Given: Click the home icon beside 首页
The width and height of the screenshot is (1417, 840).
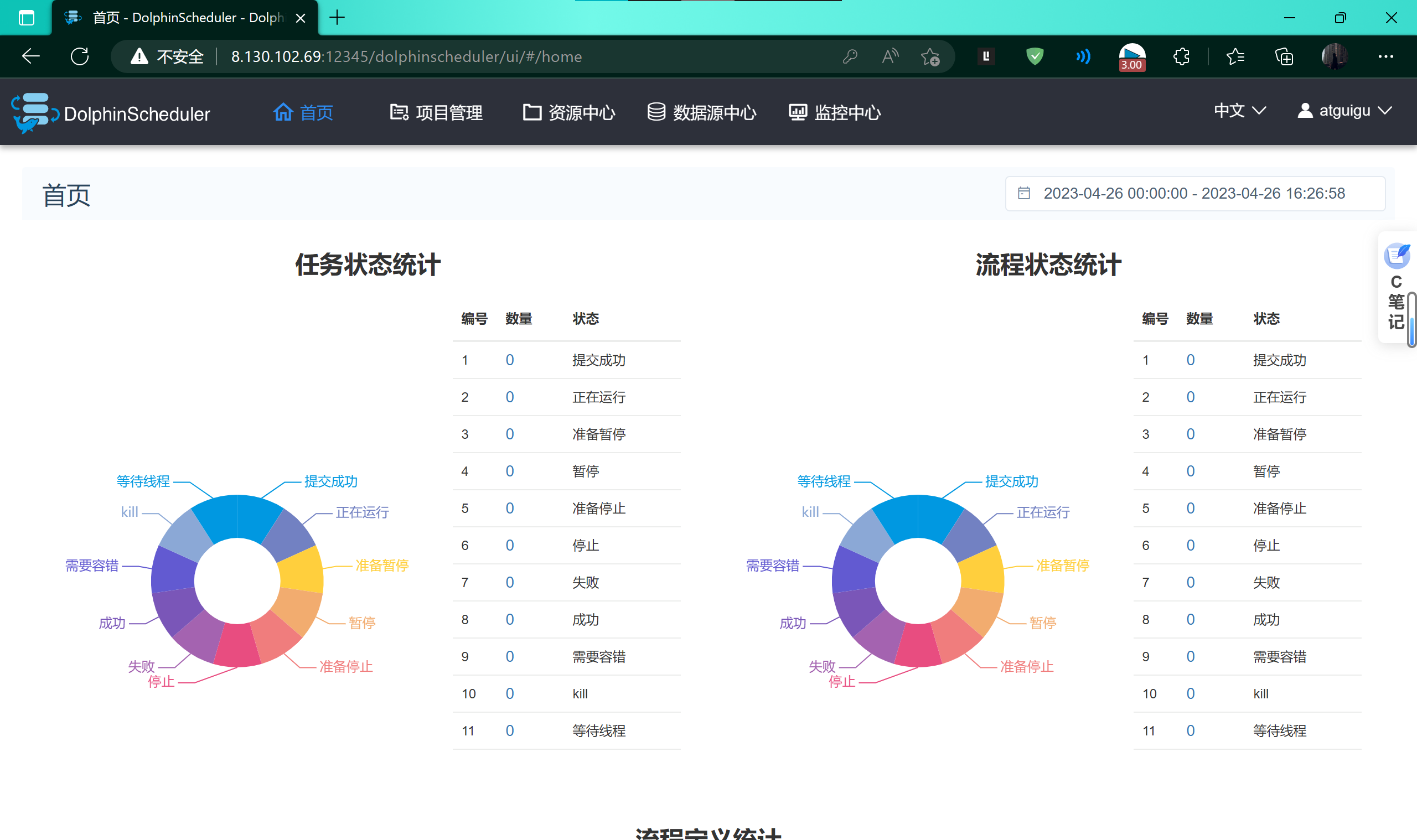Looking at the screenshot, I should 283,112.
